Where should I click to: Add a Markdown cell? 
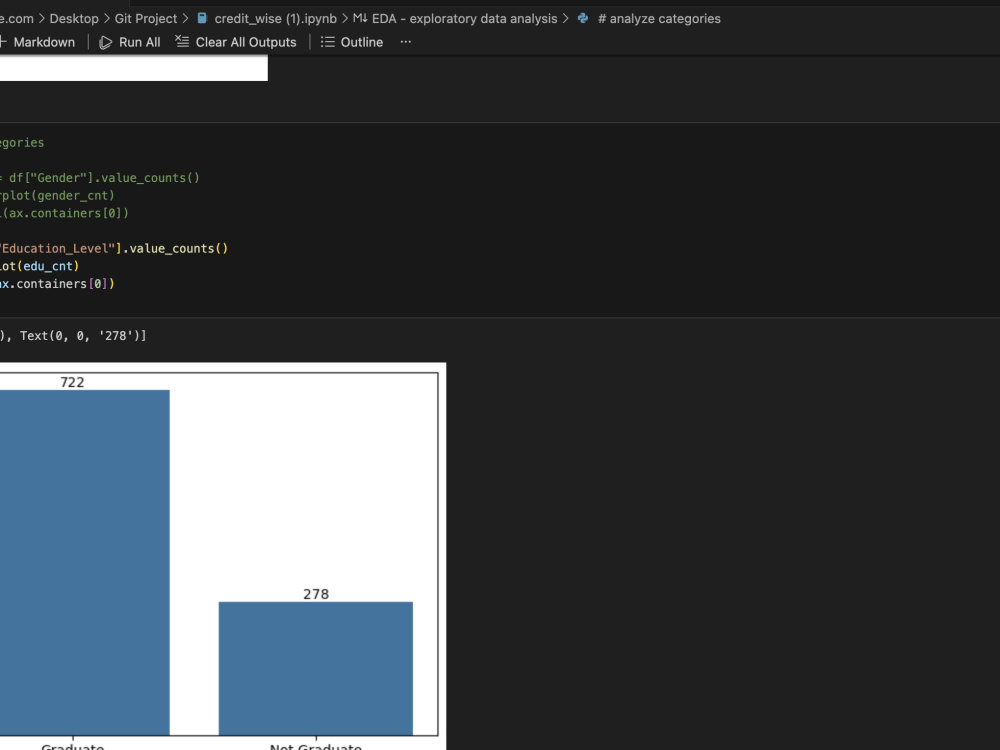pos(38,42)
